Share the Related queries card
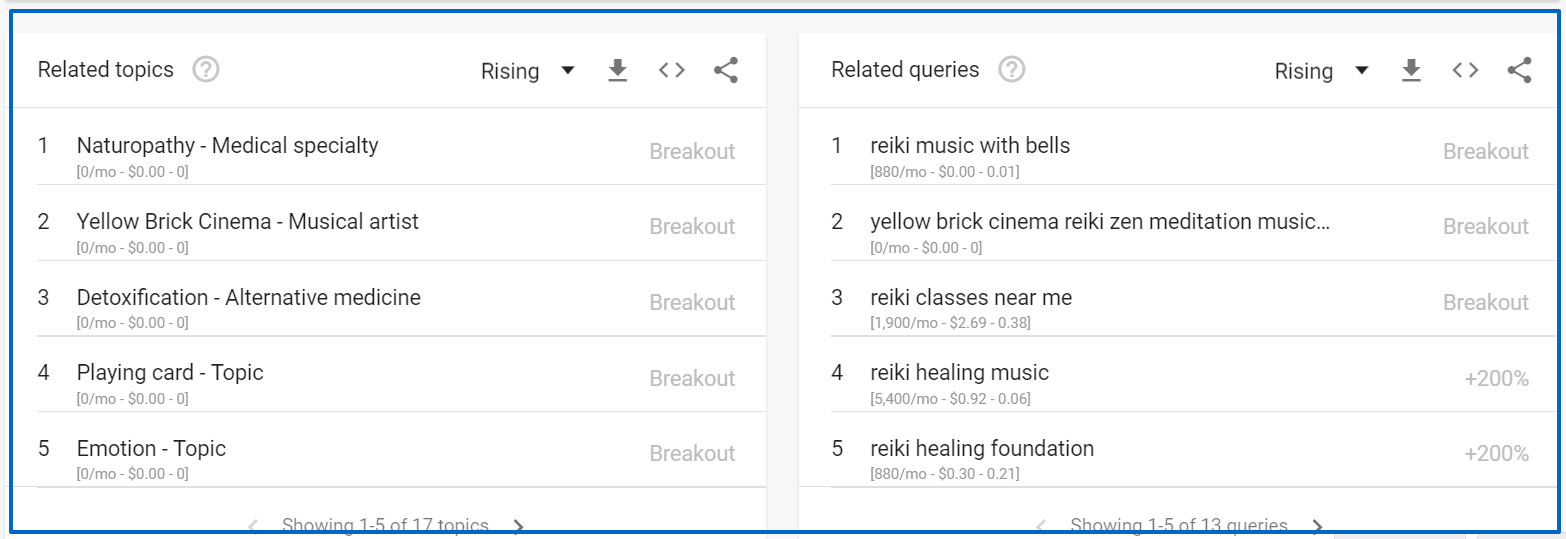The image size is (1566, 539). [1519, 70]
